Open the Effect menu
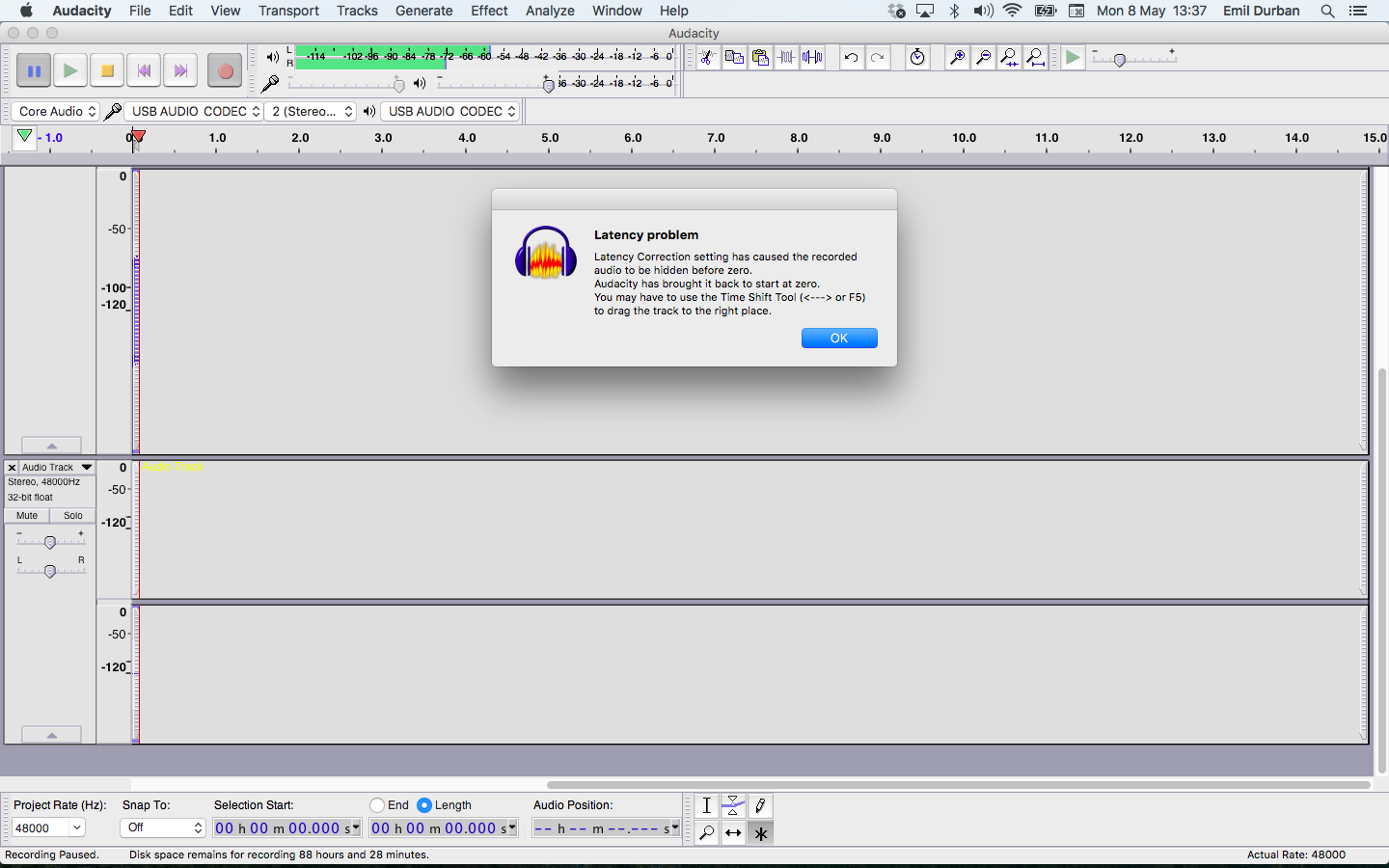This screenshot has height=868, width=1389. (x=489, y=11)
